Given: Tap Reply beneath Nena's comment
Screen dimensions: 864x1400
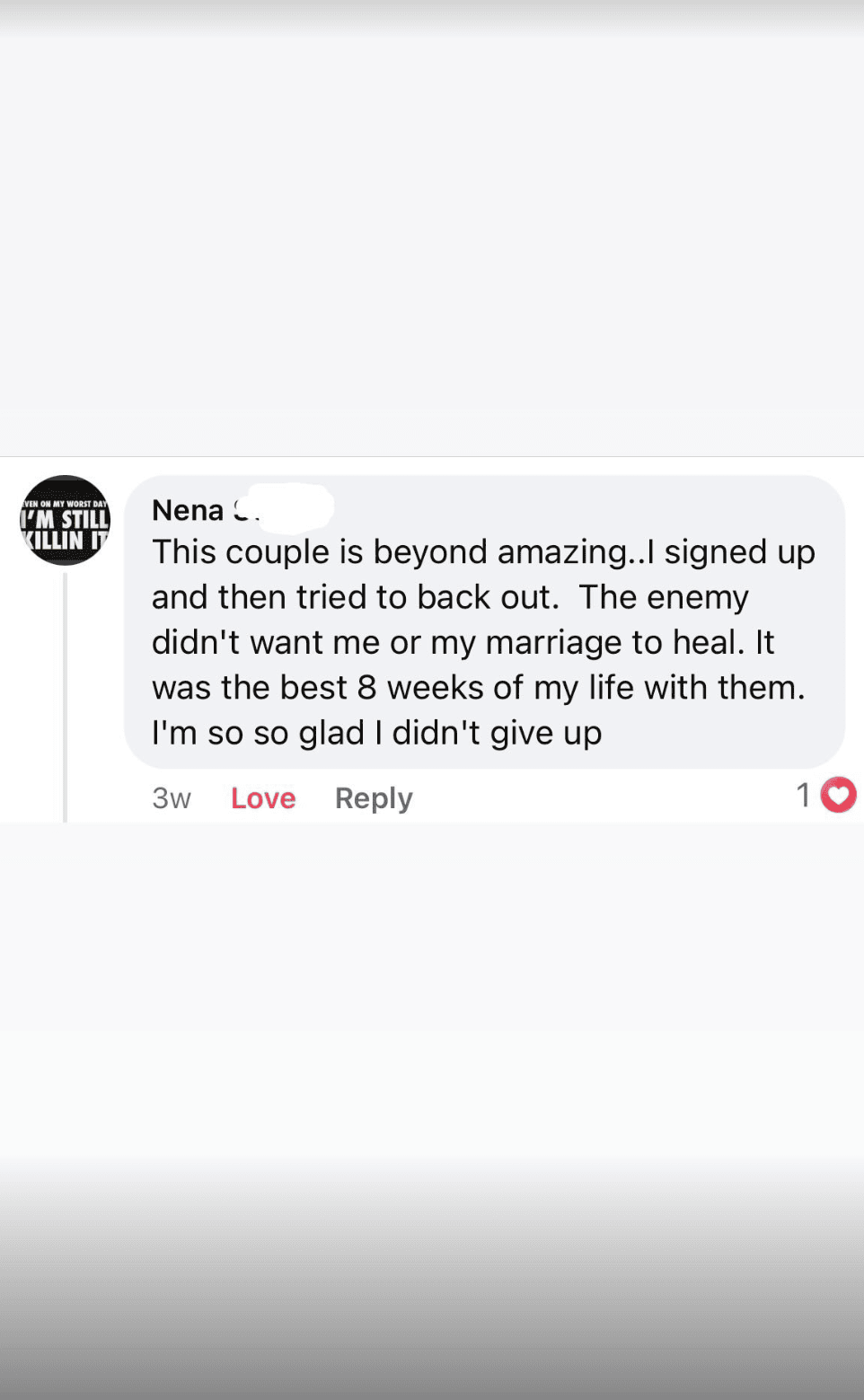Looking at the screenshot, I should 374,798.
